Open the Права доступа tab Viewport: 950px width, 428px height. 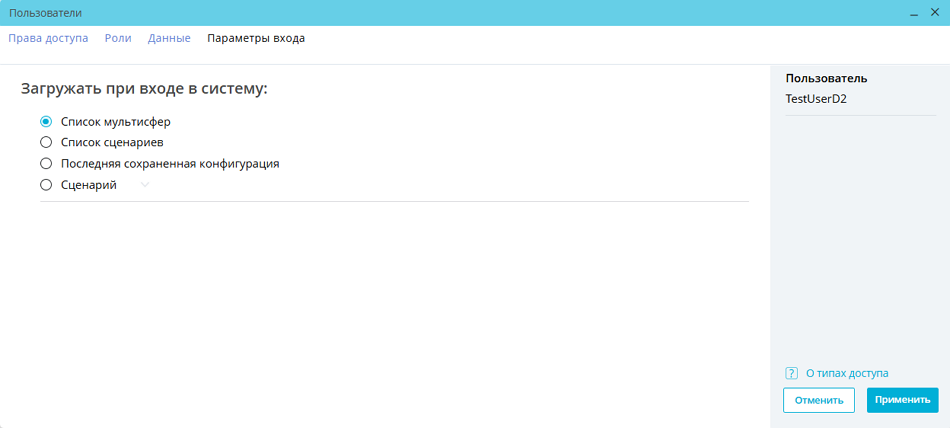(48, 38)
